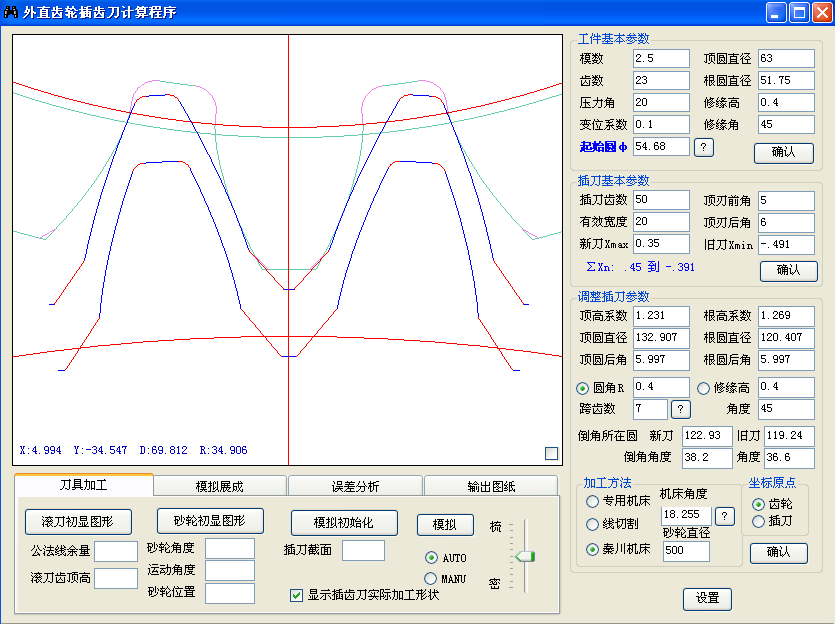This screenshot has height=624, width=835.
Task: Select the 修缘高 radio option
Action: click(703, 388)
